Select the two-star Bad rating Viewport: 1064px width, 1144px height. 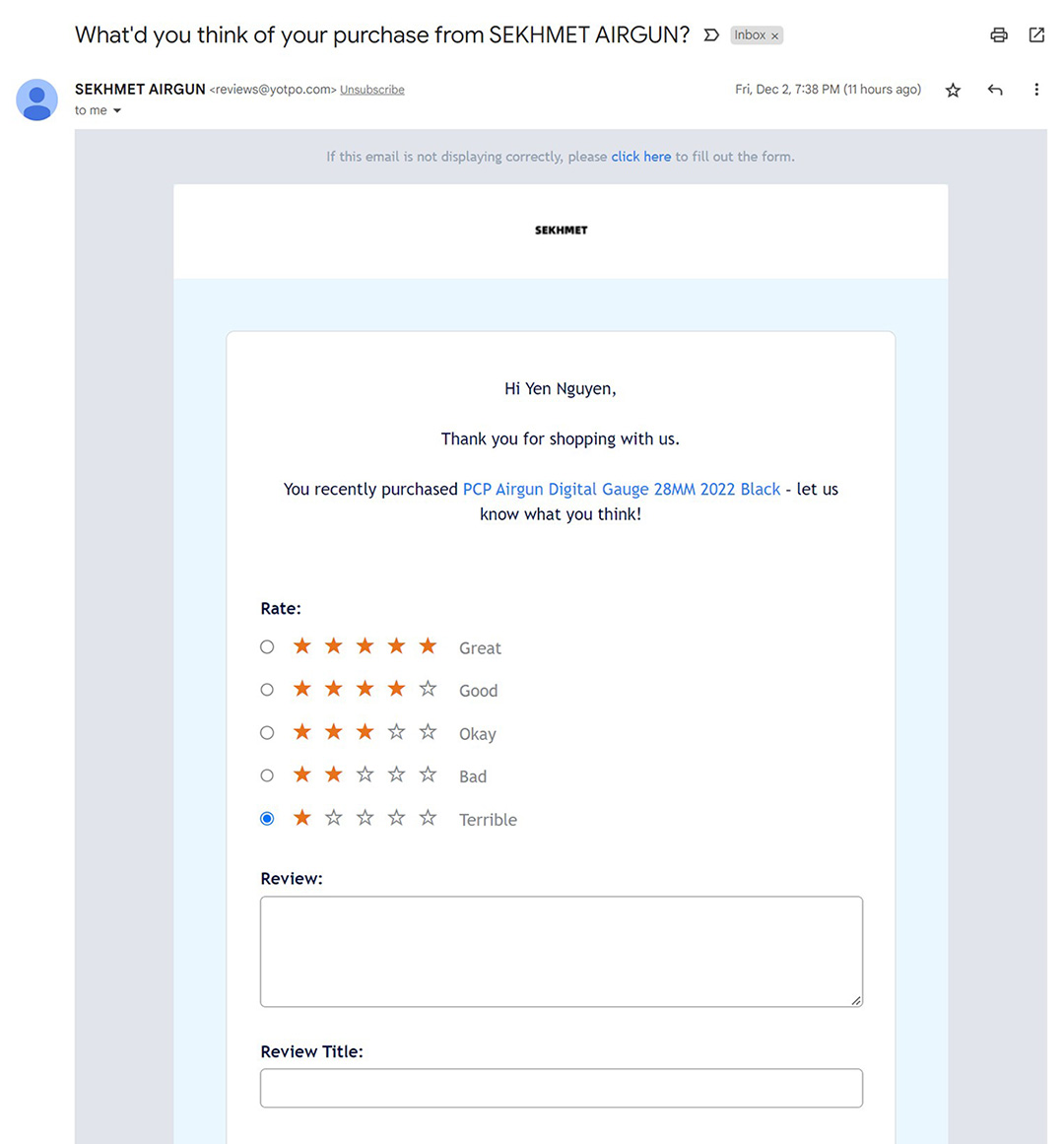(x=267, y=775)
